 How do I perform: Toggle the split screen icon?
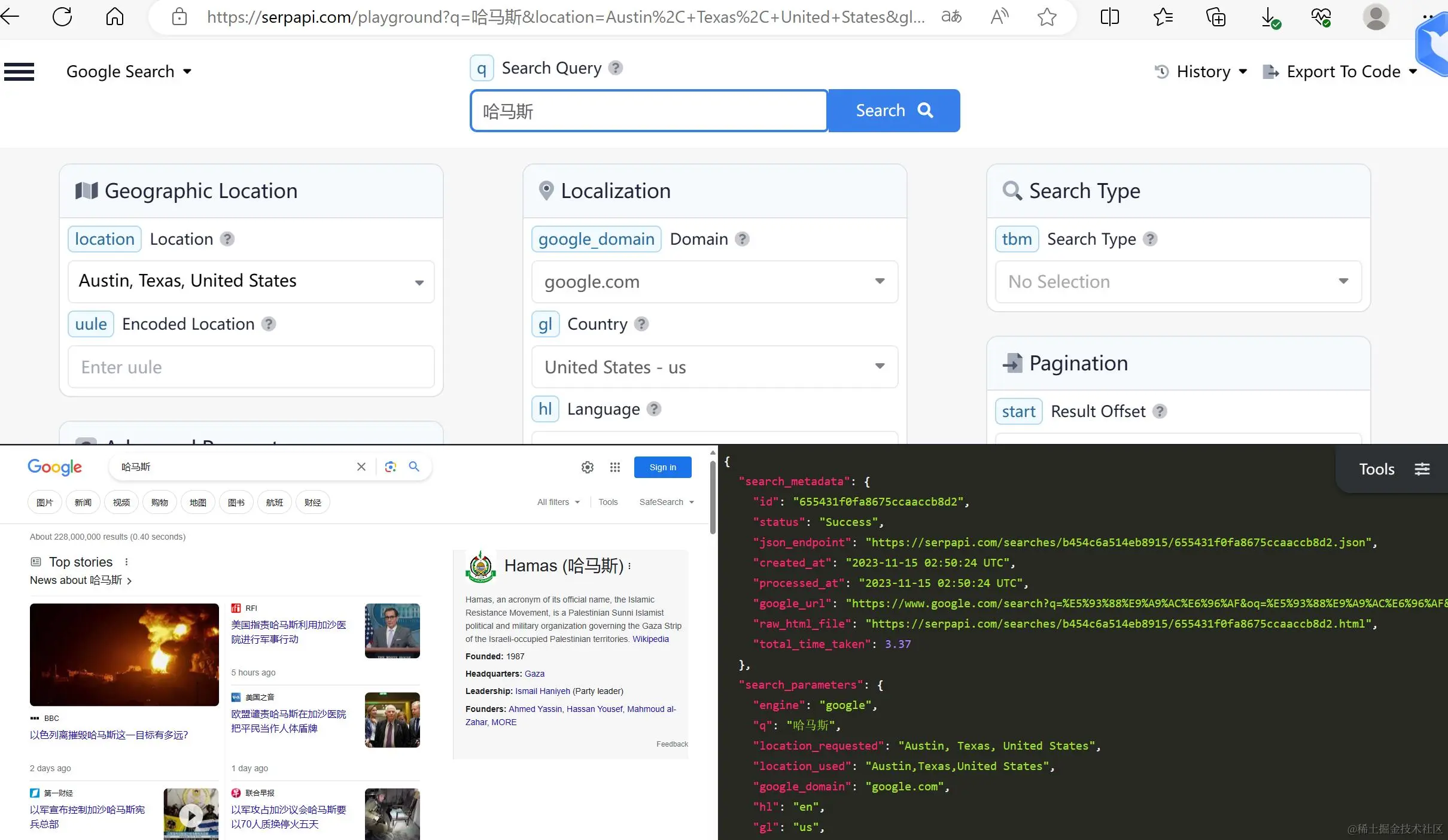pos(1109,17)
